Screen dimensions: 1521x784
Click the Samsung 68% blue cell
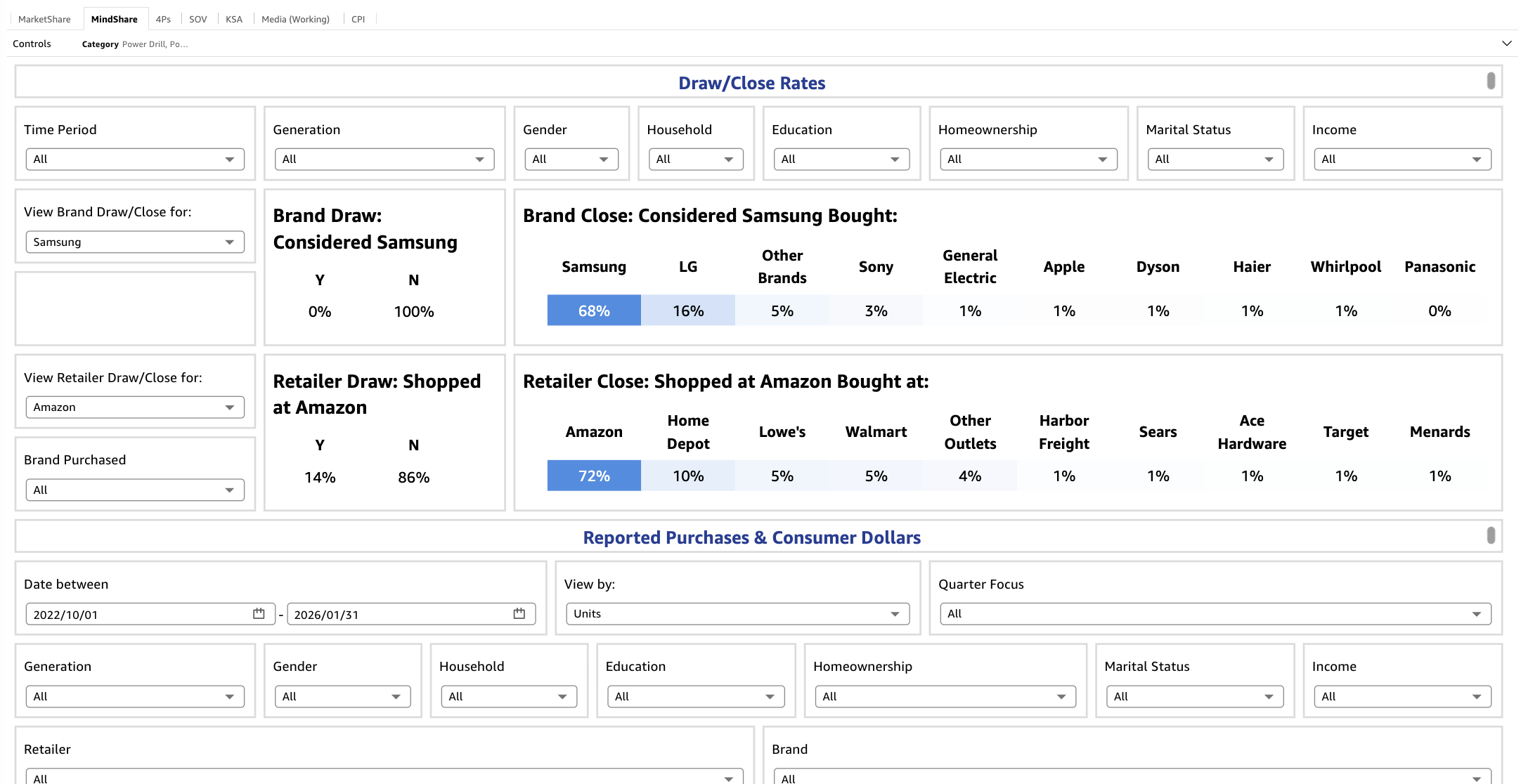click(x=594, y=311)
